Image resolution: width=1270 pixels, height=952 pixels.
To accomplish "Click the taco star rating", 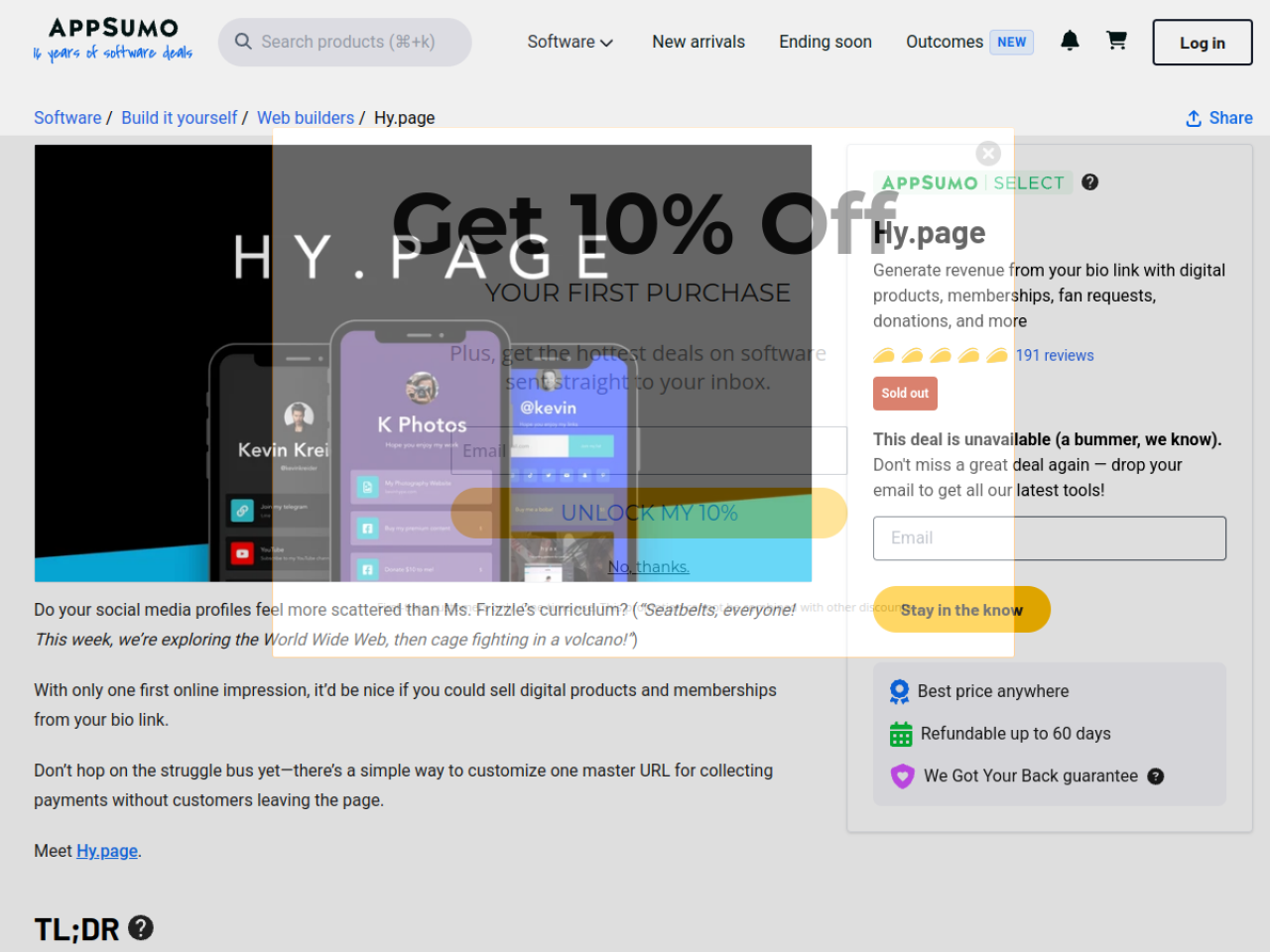I will [x=941, y=355].
